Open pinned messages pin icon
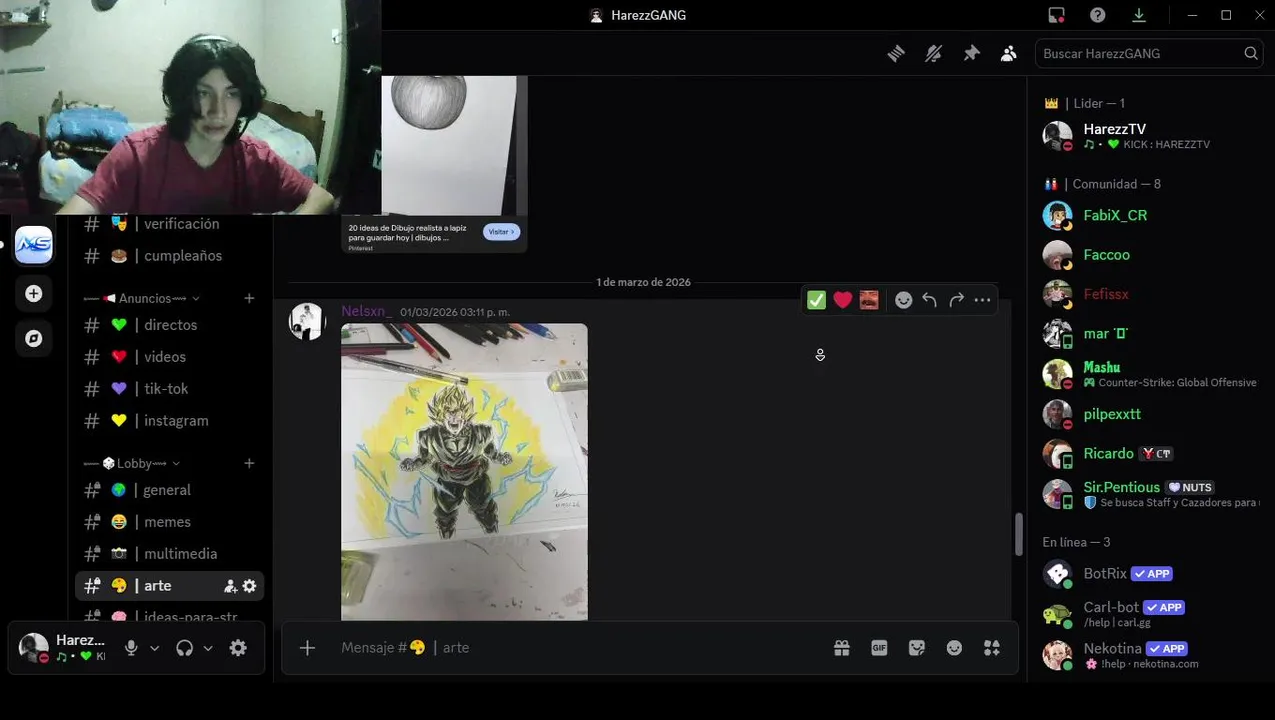Image resolution: width=1275 pixels, height=720 pixels. [x=971, y=54]
